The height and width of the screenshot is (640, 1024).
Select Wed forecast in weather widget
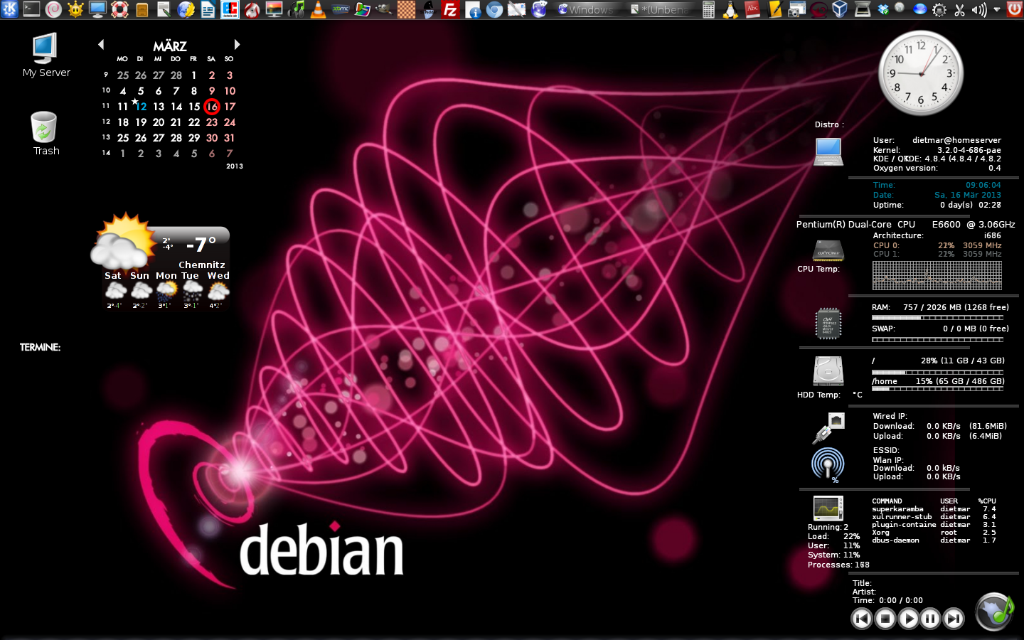pyautogui.click(x=218, y=289)
